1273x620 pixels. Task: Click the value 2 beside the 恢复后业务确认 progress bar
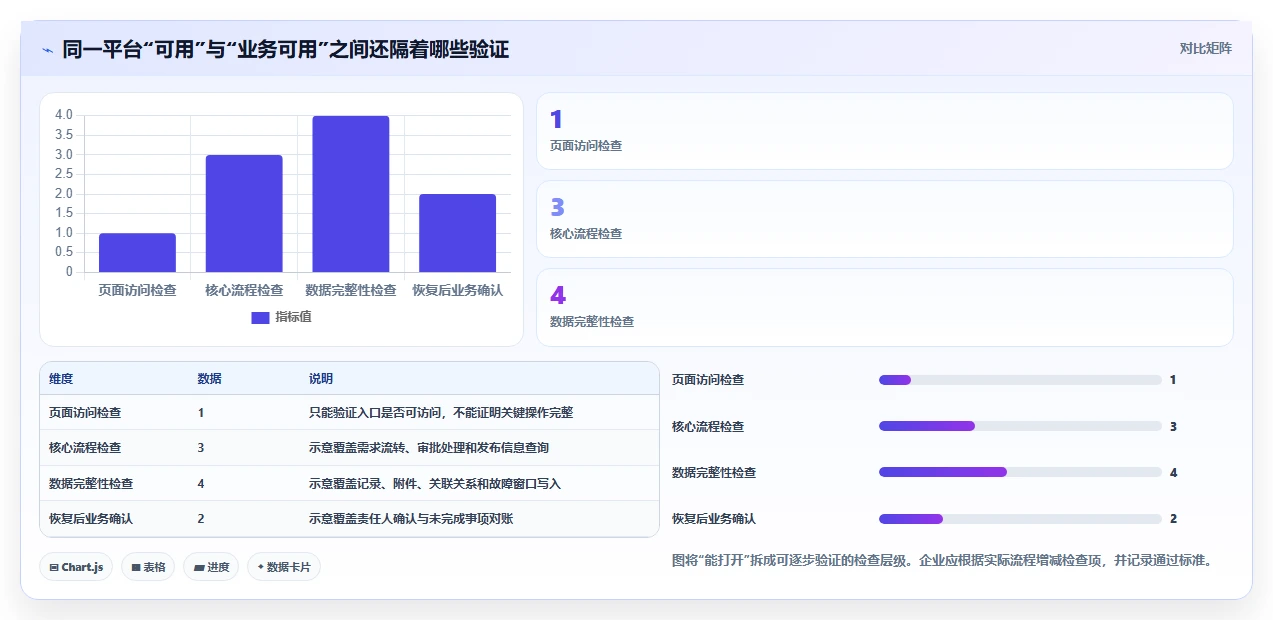1173,519
